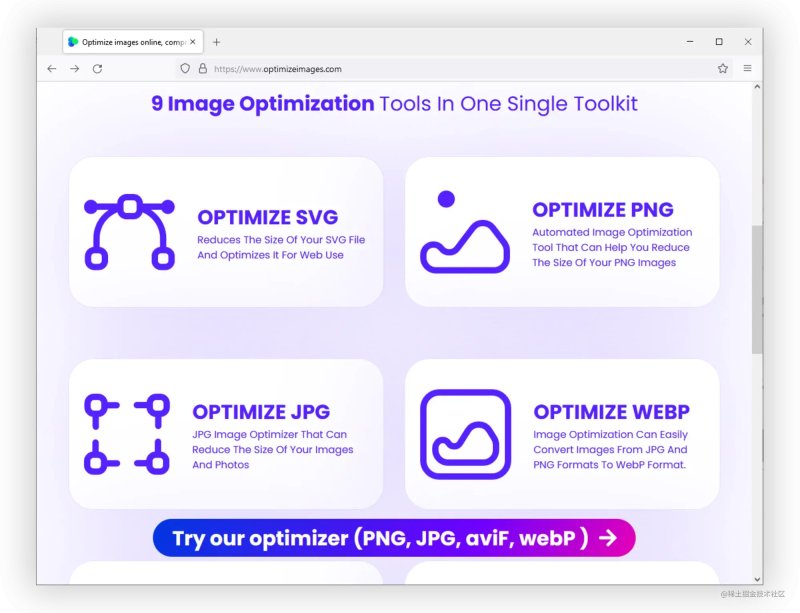
Task: Maximize the browser window
Action: point(719,42)
